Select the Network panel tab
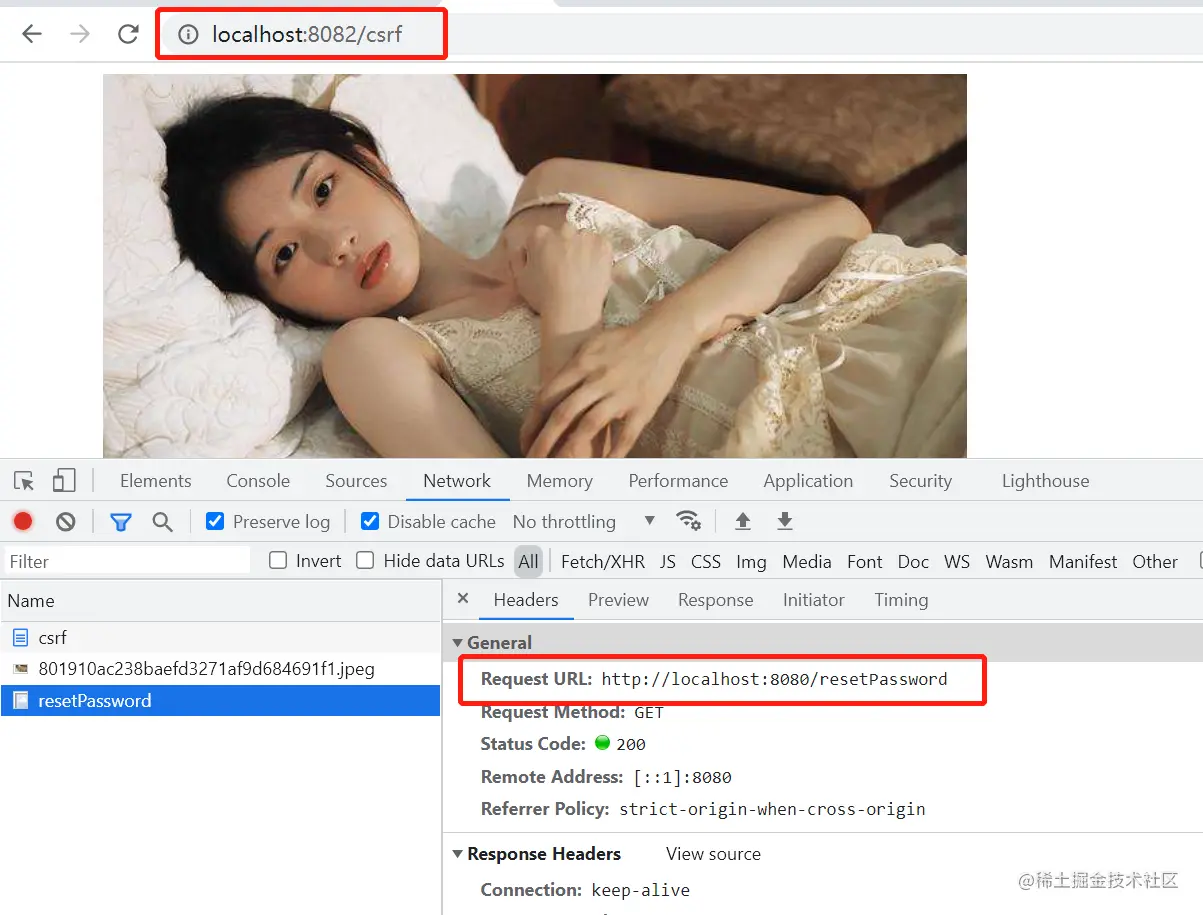Image resolution: width=1203 pixels, height=915 pixels. pos(457,481)
